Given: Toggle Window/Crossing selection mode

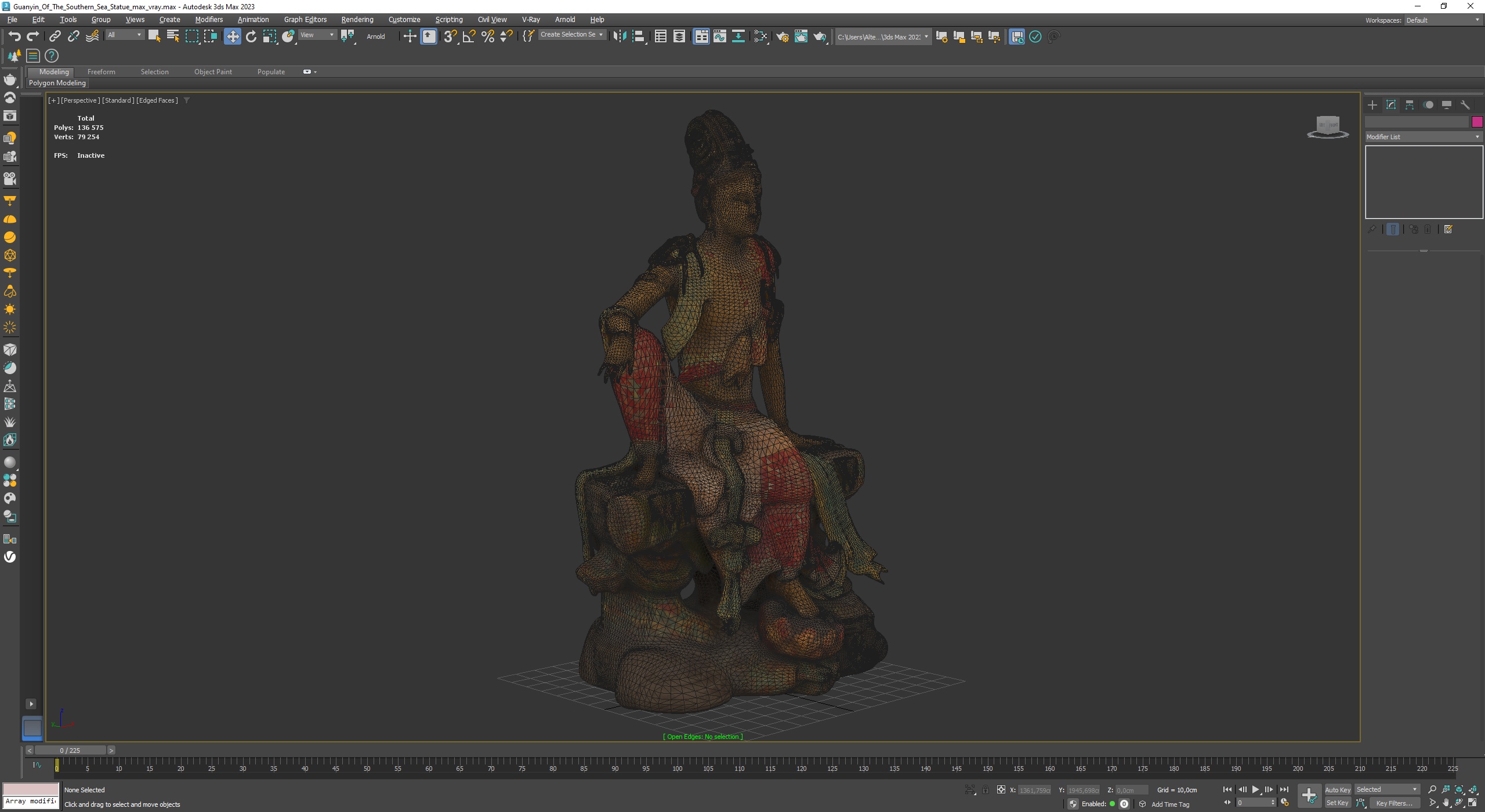Looking at the screenshot, I should (210, 37).
